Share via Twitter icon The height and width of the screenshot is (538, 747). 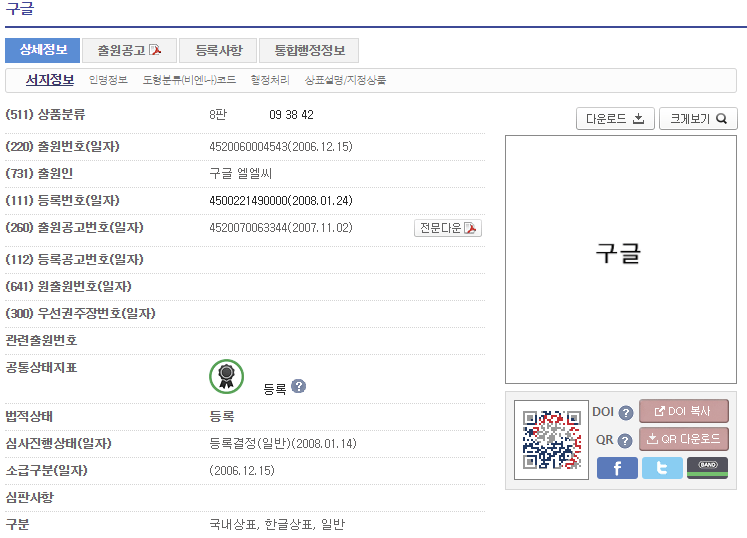point(662,468)
